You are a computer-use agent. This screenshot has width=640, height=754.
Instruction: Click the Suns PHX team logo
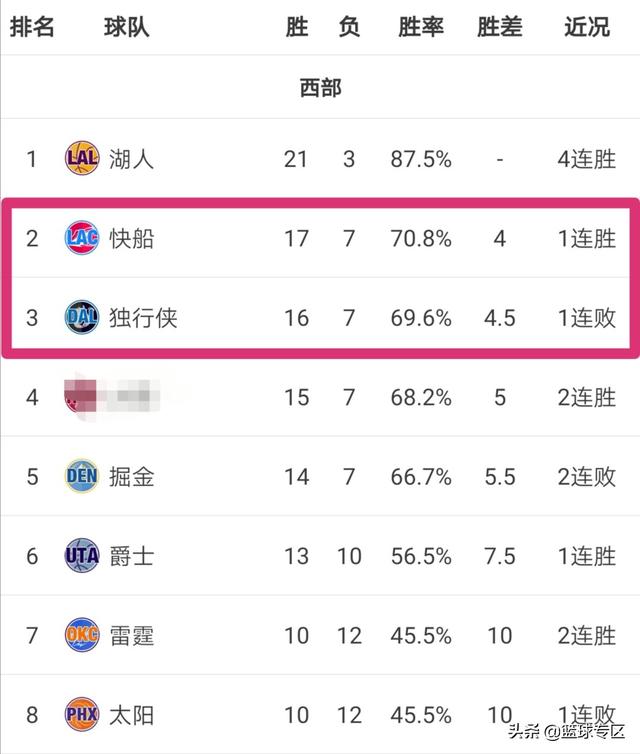82,714
